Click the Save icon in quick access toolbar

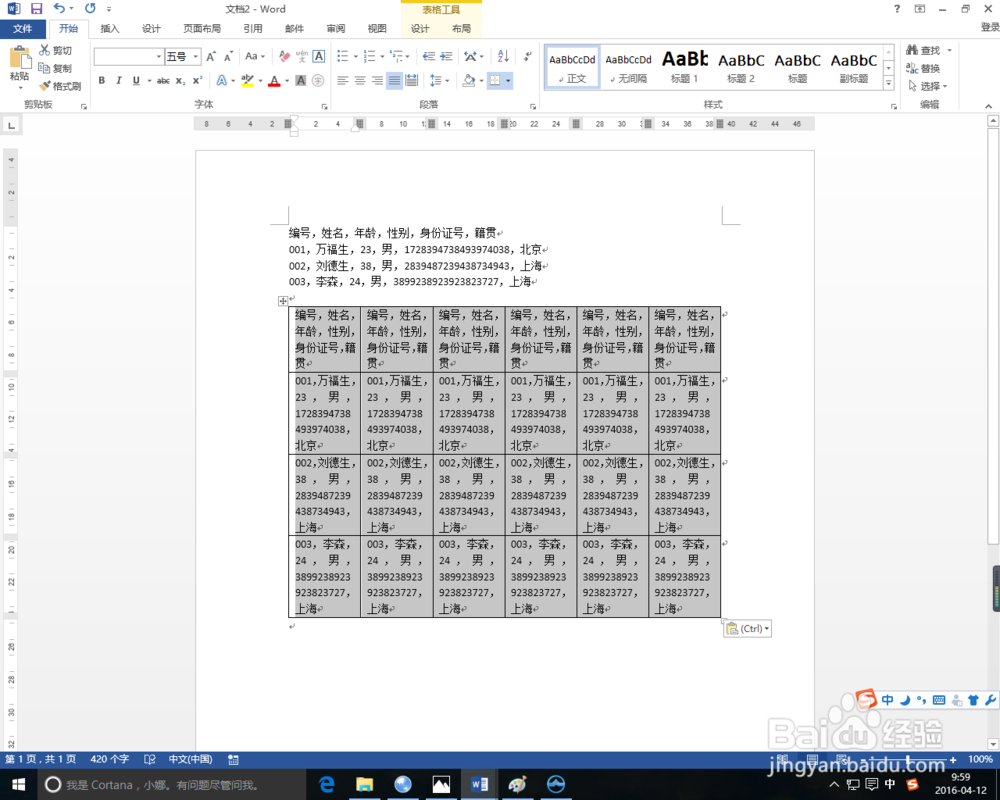coord(36,9)
